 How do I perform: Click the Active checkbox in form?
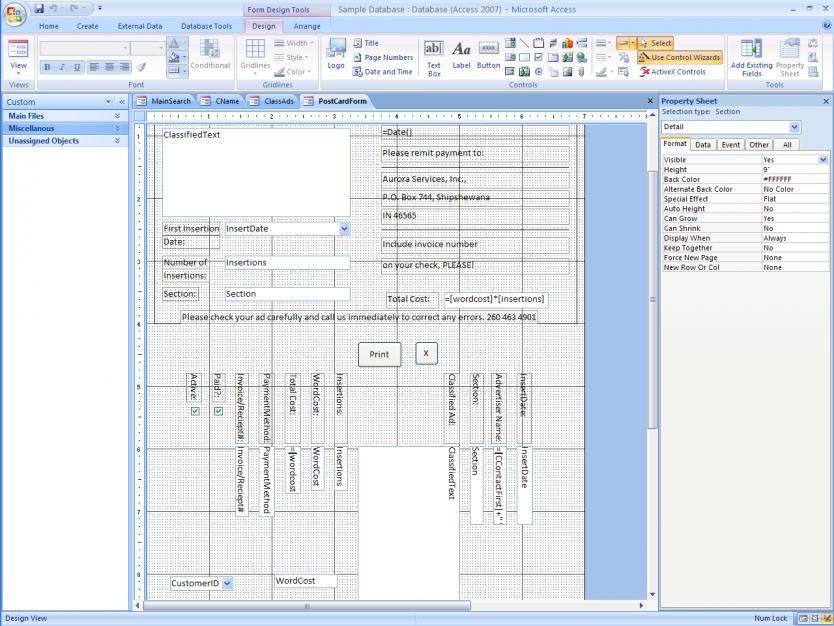[195, 411]
